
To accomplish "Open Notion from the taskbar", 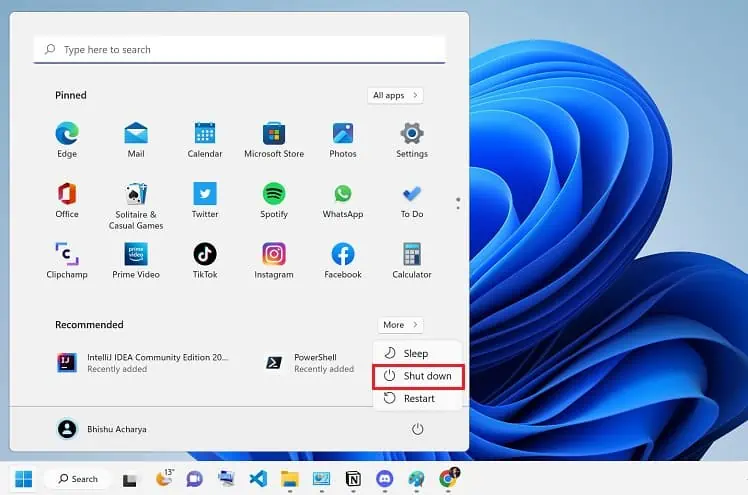I will click(353, 479).
